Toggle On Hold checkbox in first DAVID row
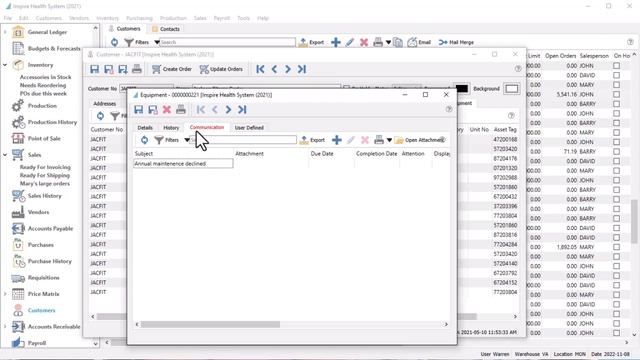 (616, 75)
